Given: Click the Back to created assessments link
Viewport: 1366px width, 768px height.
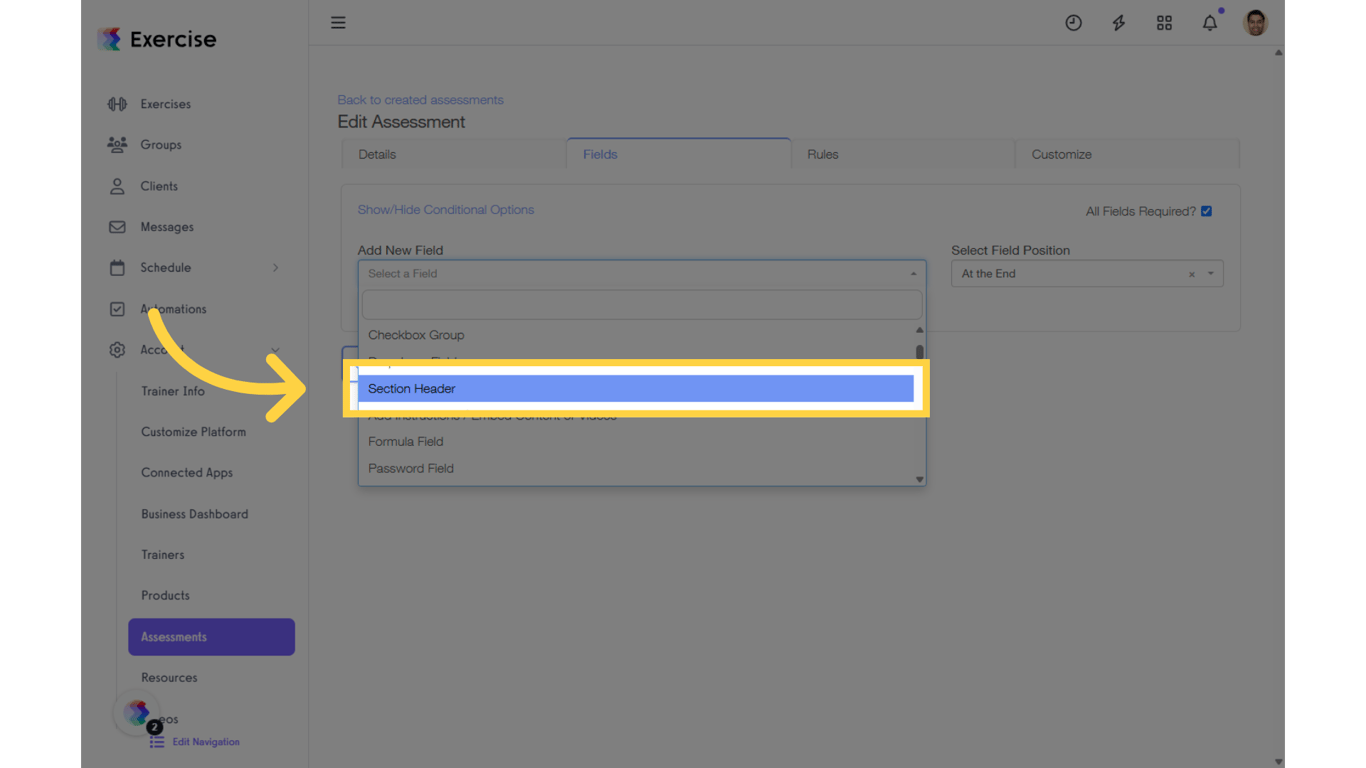Looking at the screenshot, I should tap(420, 99).
